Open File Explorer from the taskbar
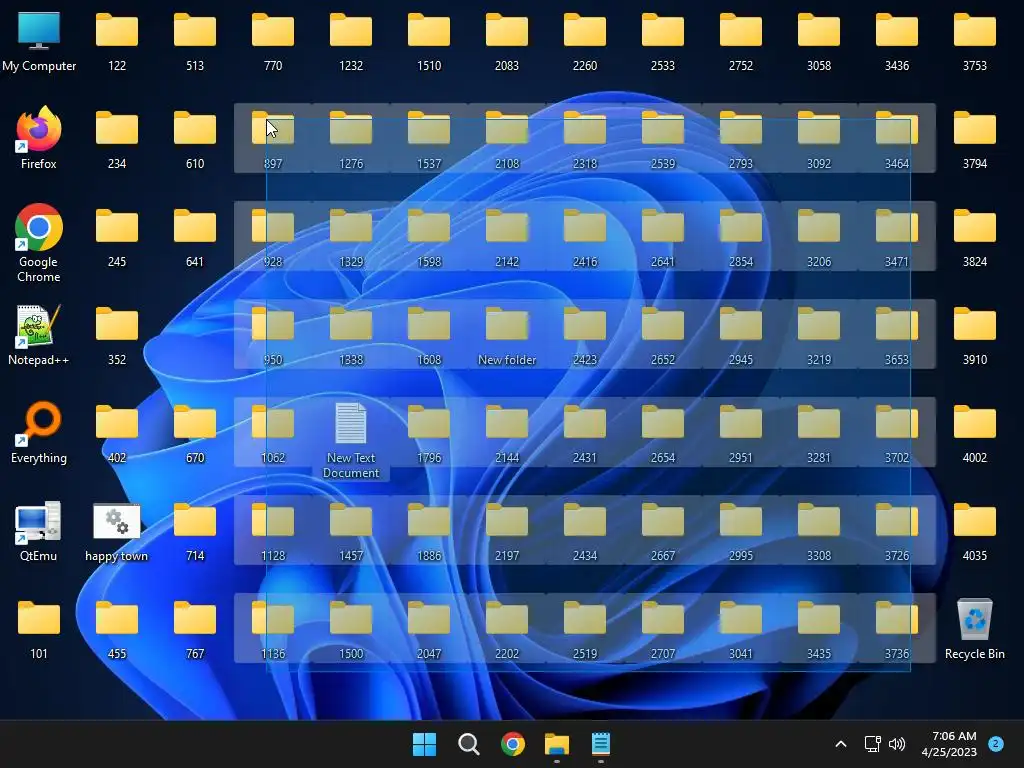The image size is (1024, 768). click(x=557, y=744)
